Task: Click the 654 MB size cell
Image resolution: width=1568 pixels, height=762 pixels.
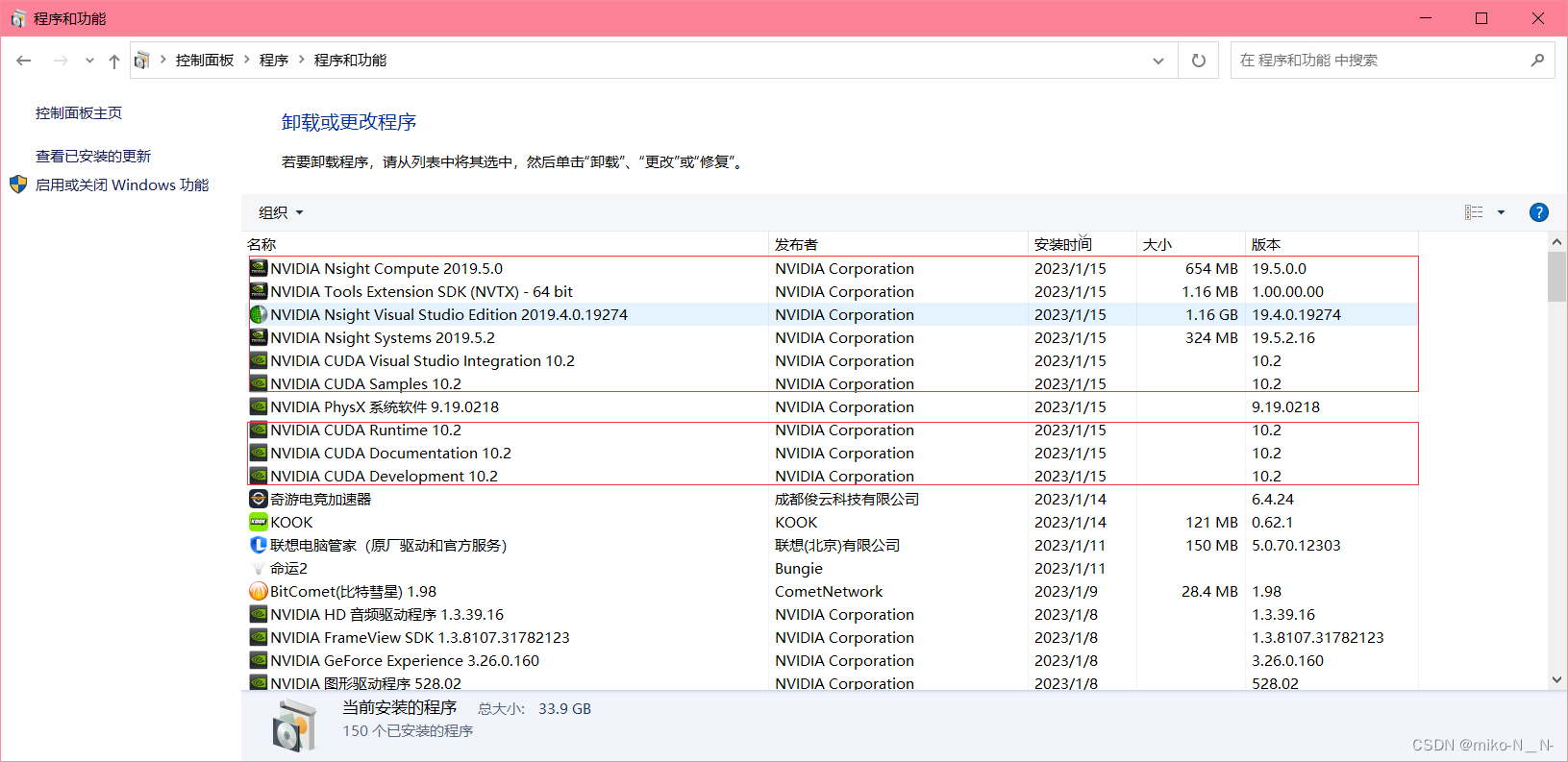Action: [x=1211, y=269]
